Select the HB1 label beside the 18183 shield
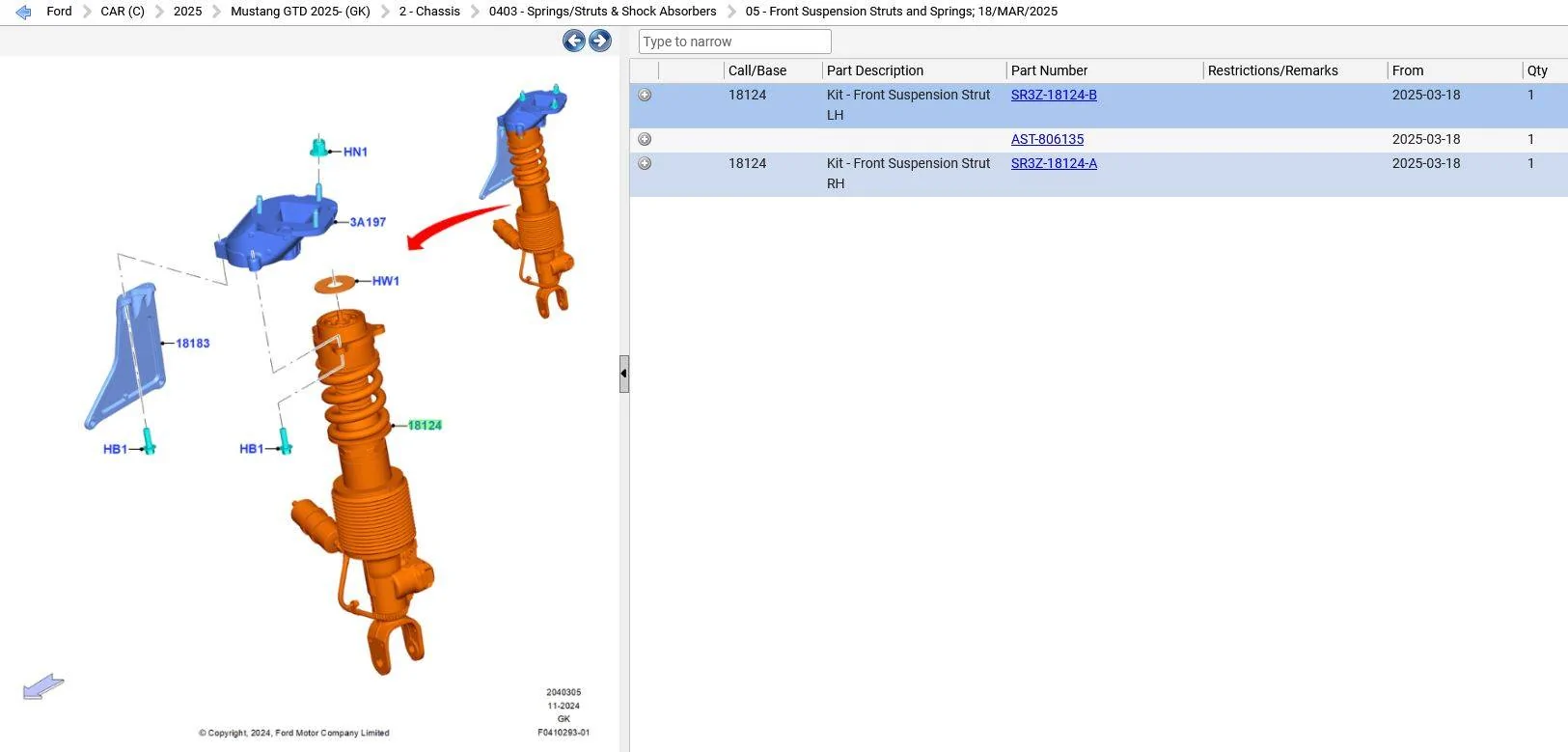 tap(115, 449)
